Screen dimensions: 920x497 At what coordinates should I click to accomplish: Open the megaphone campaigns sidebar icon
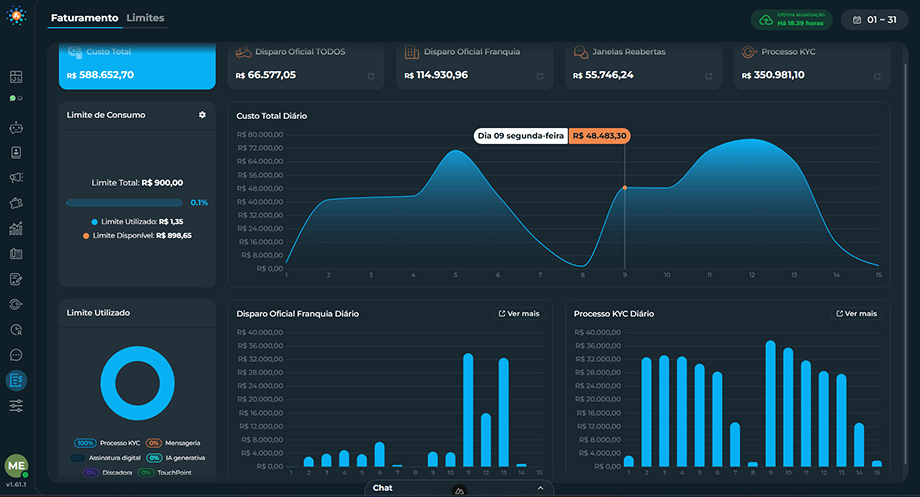tap(16, 178)
